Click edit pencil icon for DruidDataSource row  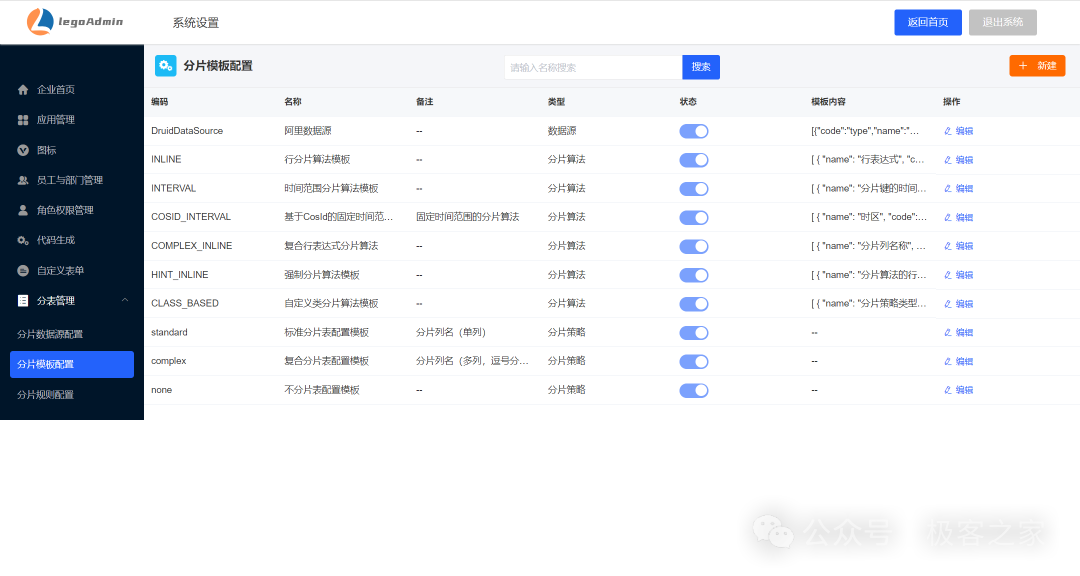(x=948, y=131)
